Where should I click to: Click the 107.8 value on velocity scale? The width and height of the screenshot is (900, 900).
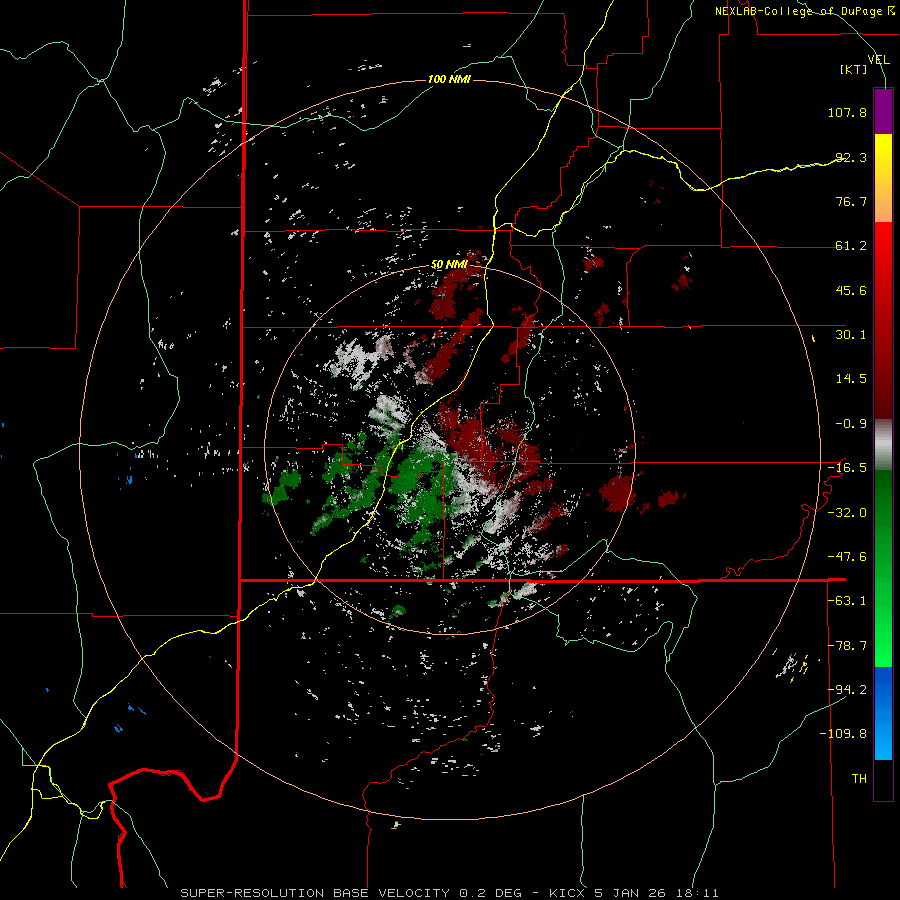pos(847,112)
